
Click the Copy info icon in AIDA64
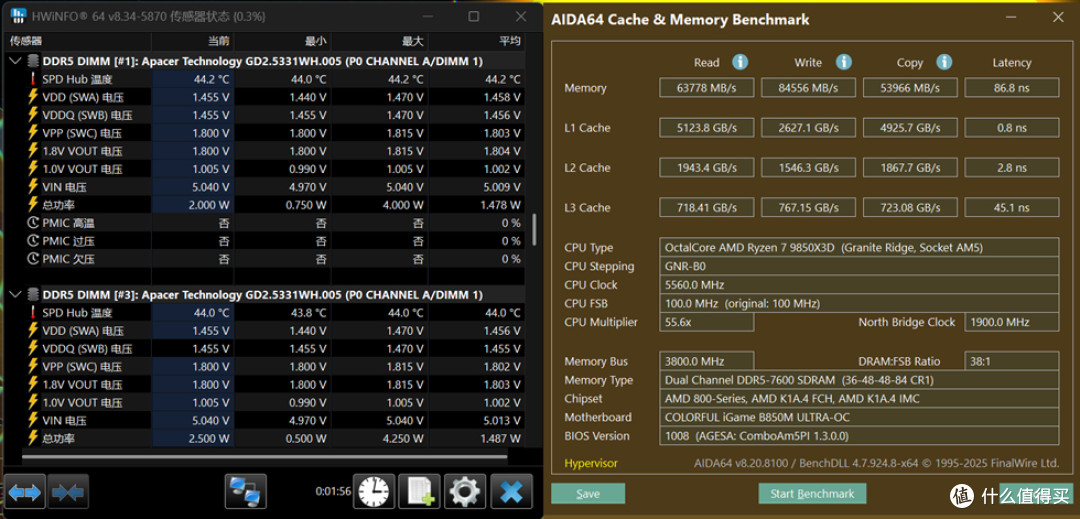(944, 62)
